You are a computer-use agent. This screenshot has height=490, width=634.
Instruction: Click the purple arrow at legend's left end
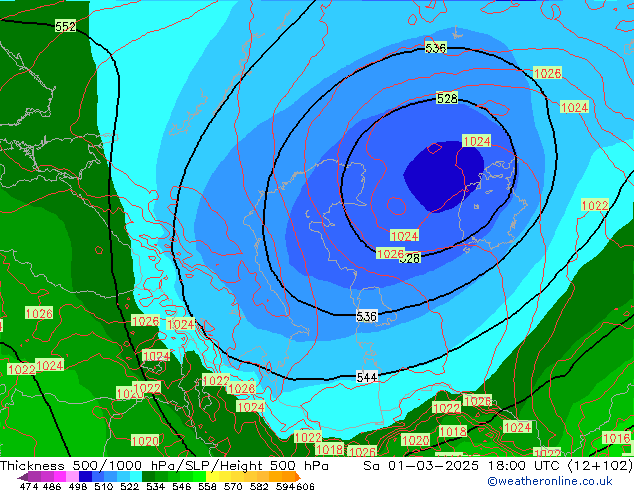[x=22, y=477]
